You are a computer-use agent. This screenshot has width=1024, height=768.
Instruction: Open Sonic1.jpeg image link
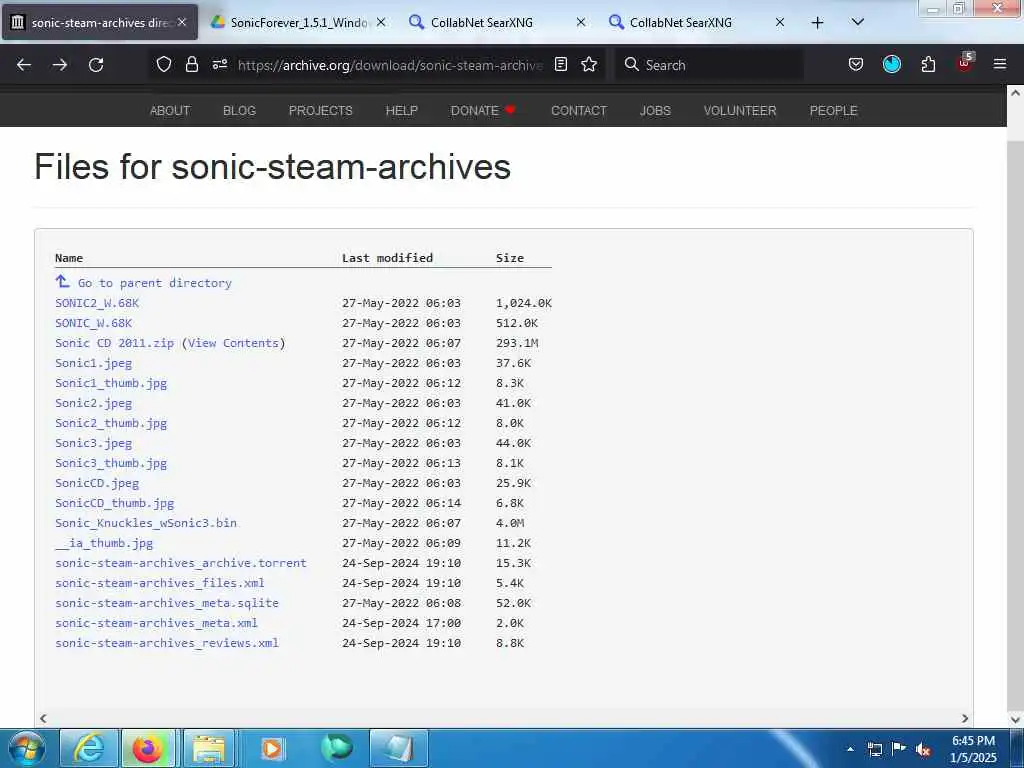pyautogui.click(x=93, y=363)
